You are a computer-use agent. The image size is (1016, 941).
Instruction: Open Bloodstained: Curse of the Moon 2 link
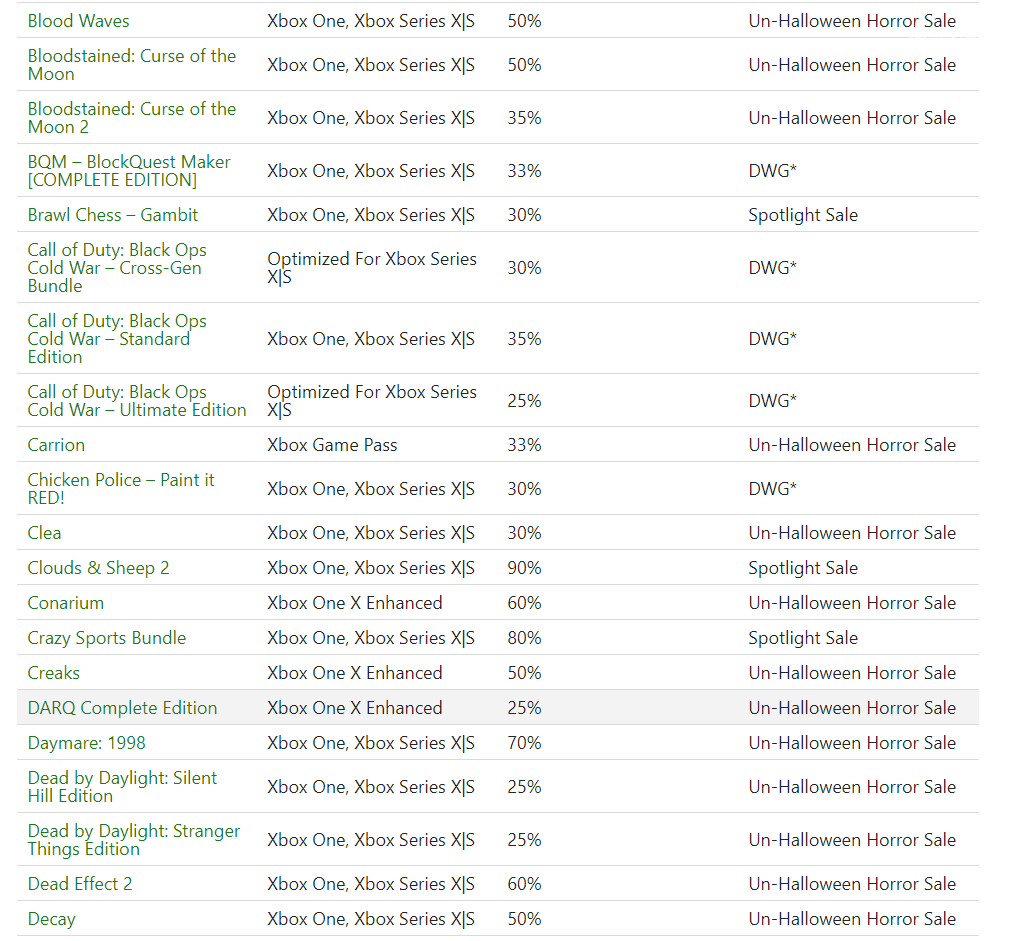132,118
